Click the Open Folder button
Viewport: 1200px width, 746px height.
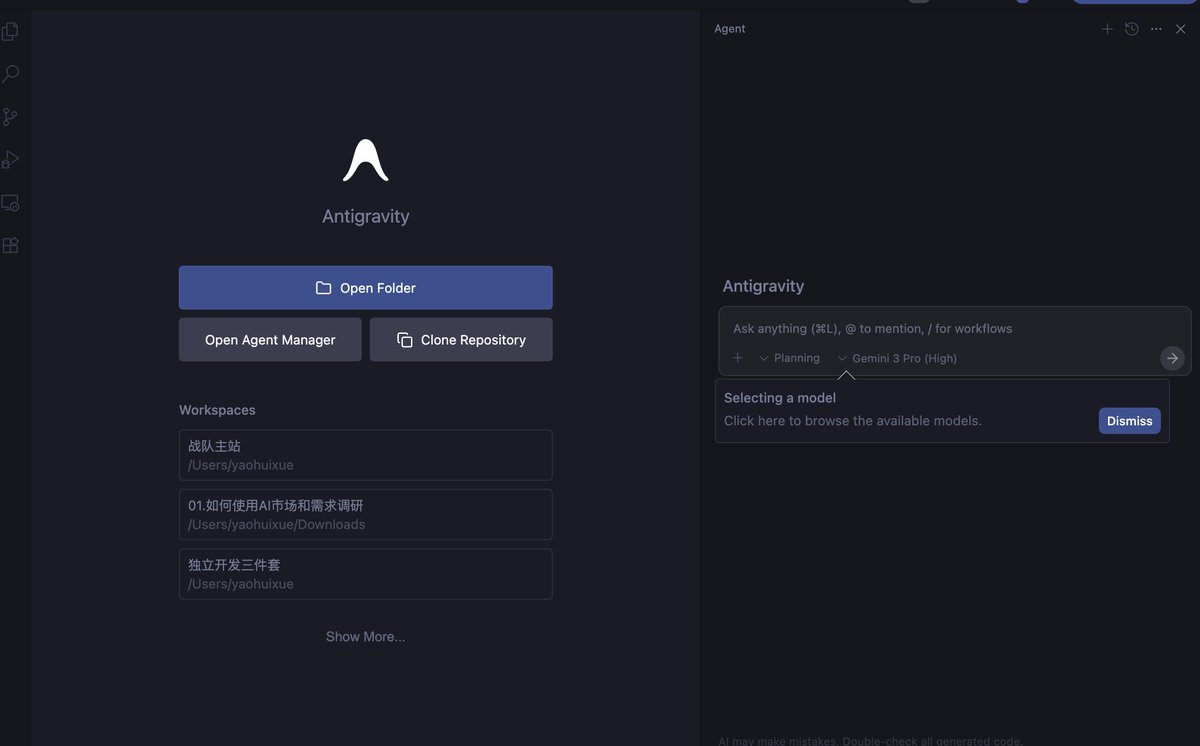tap(365, 288)
